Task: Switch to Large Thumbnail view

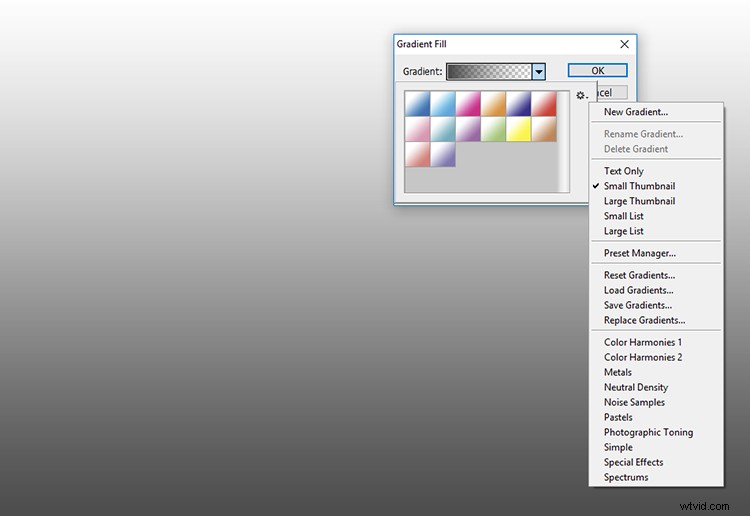Action: click(639, 201)
